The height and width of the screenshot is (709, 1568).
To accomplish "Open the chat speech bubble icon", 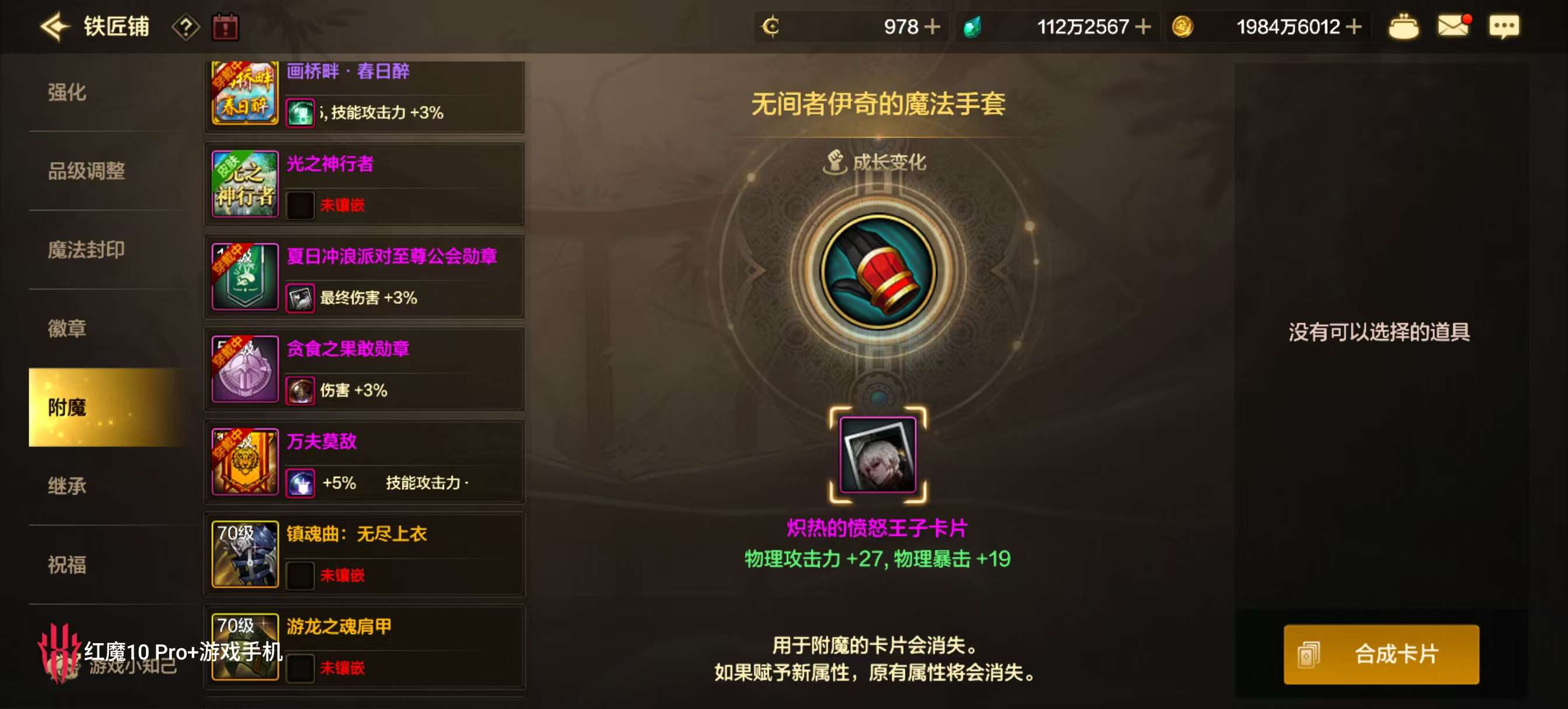I will [x=1503, y=27].
